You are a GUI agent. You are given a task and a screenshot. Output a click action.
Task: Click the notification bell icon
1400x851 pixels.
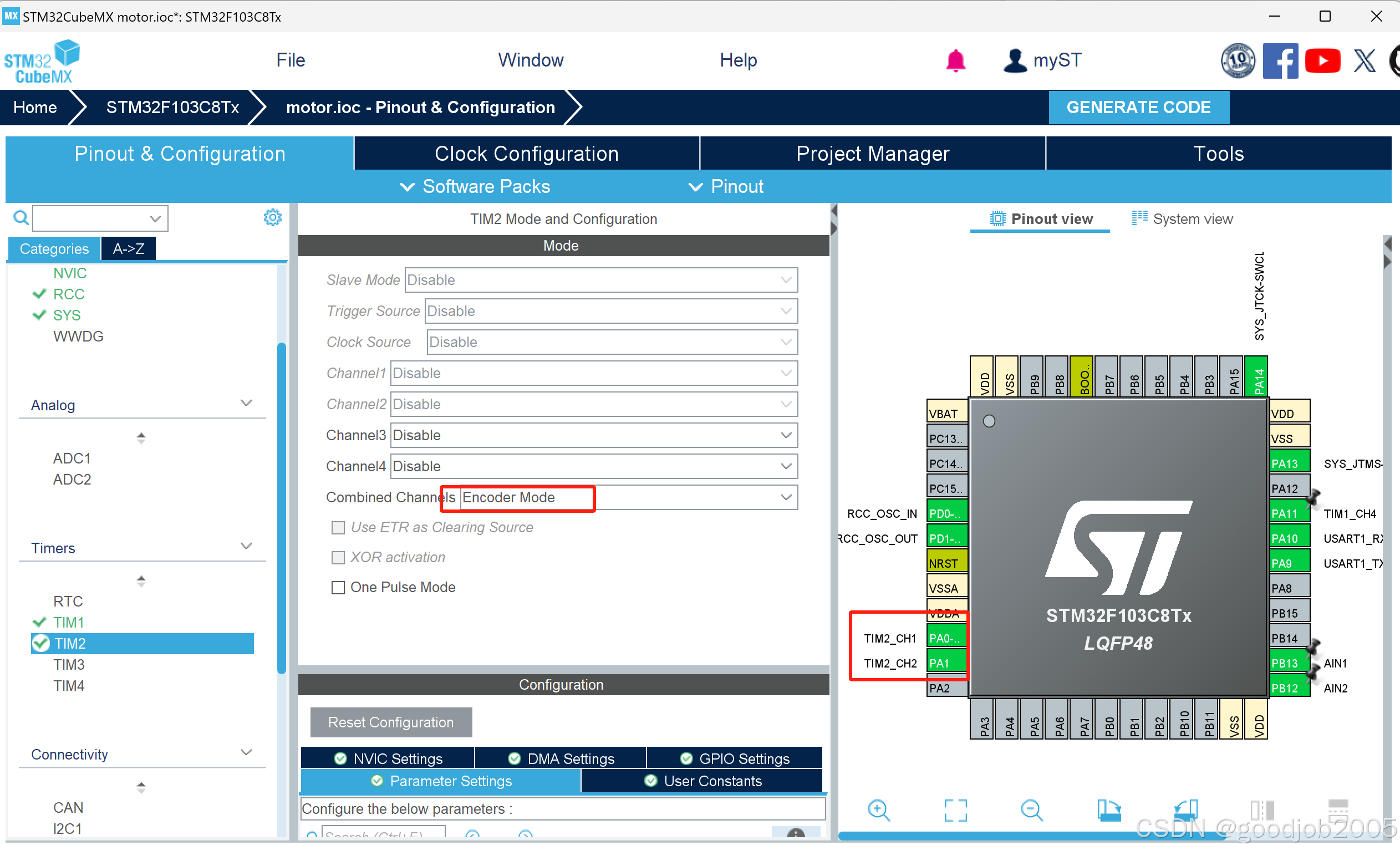(x=955, y=60)
